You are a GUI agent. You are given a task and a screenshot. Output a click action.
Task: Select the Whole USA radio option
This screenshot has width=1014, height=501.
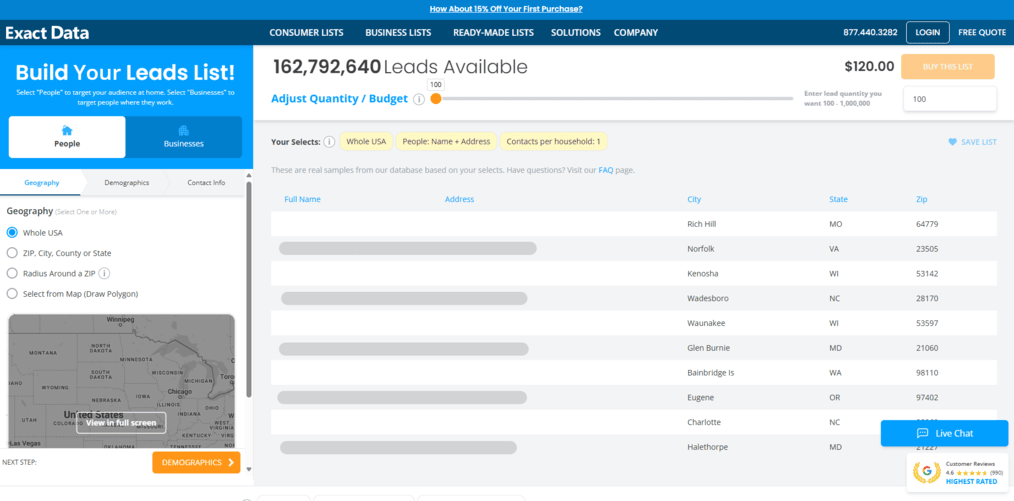point(12,233)
